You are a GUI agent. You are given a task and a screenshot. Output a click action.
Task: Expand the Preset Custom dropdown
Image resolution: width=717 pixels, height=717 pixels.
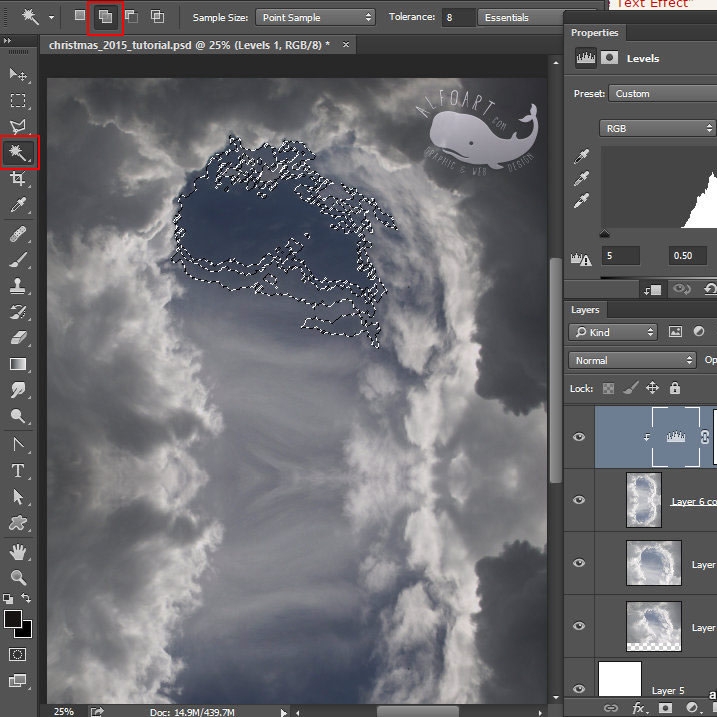point(660,94)
